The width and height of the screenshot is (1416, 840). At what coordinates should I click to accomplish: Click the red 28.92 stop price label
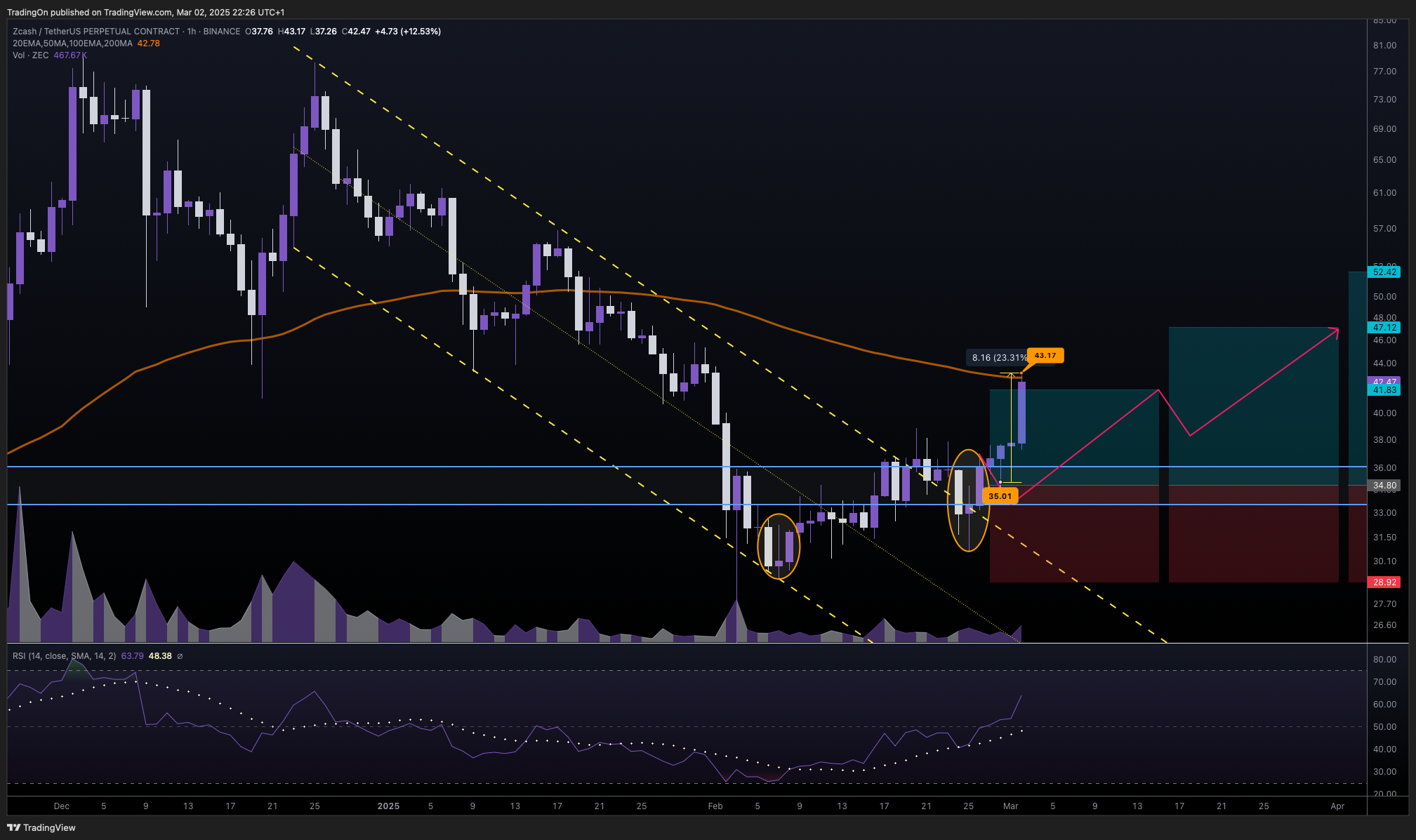coord(1384,582)
